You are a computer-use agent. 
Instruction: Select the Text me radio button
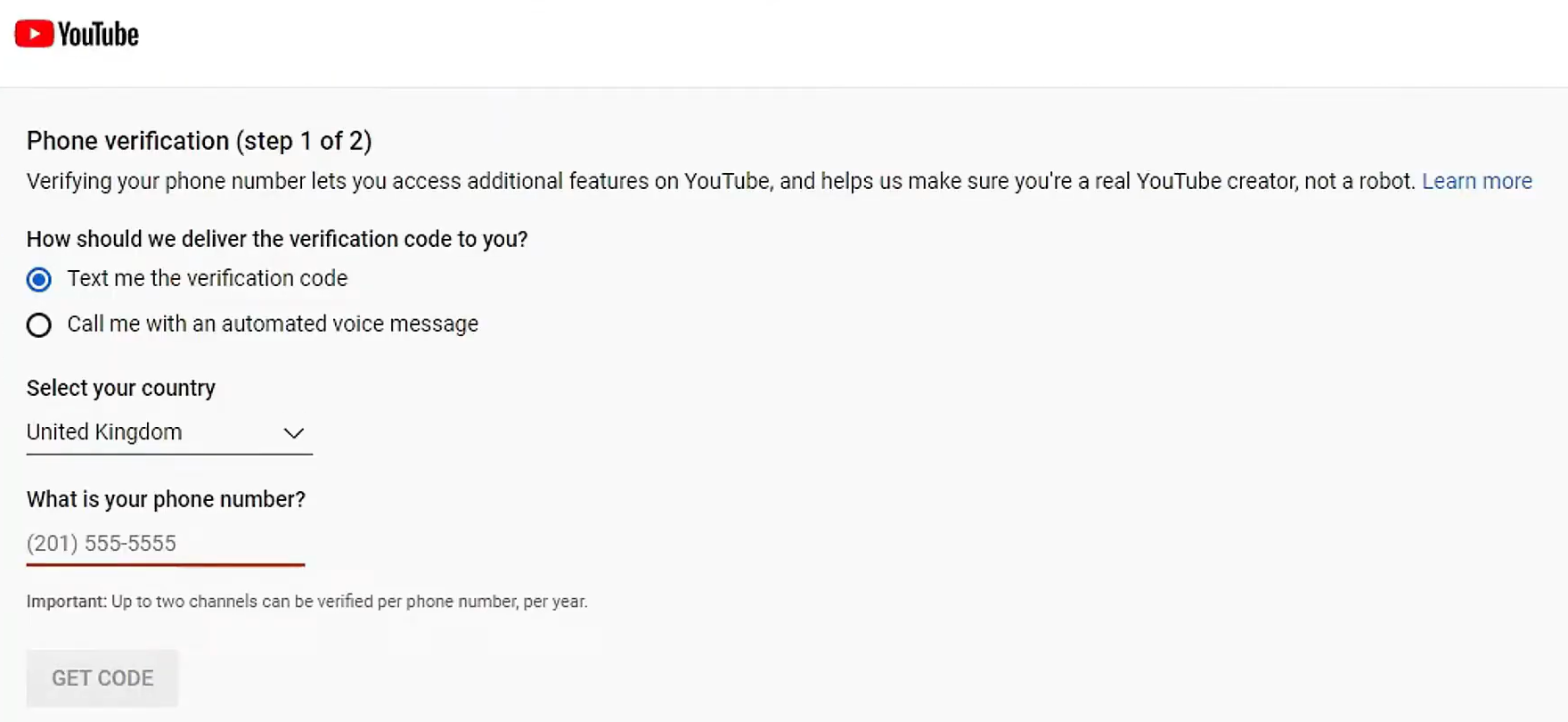point(39,280)
